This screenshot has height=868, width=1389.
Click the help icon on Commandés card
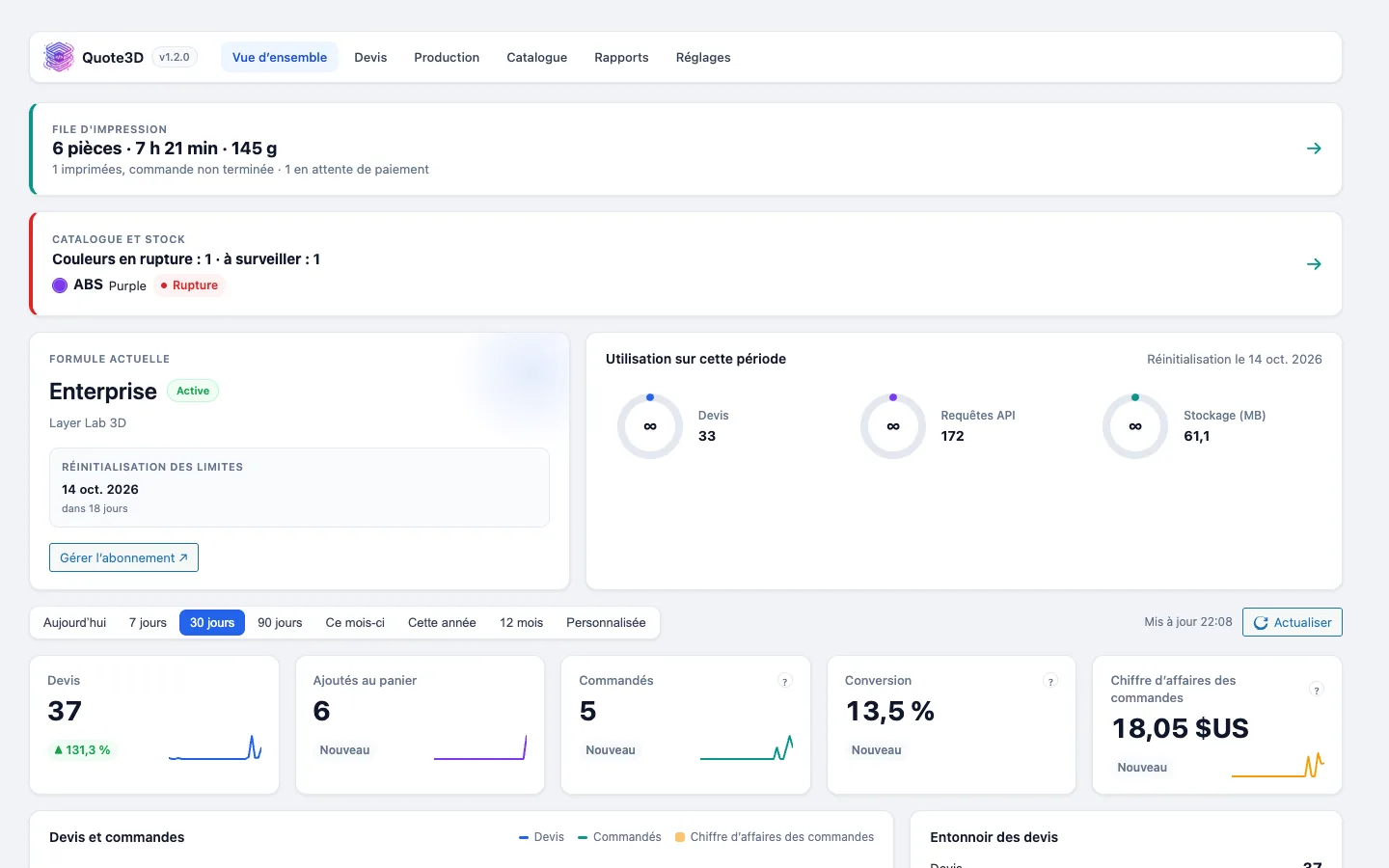(x=785, y=681)
